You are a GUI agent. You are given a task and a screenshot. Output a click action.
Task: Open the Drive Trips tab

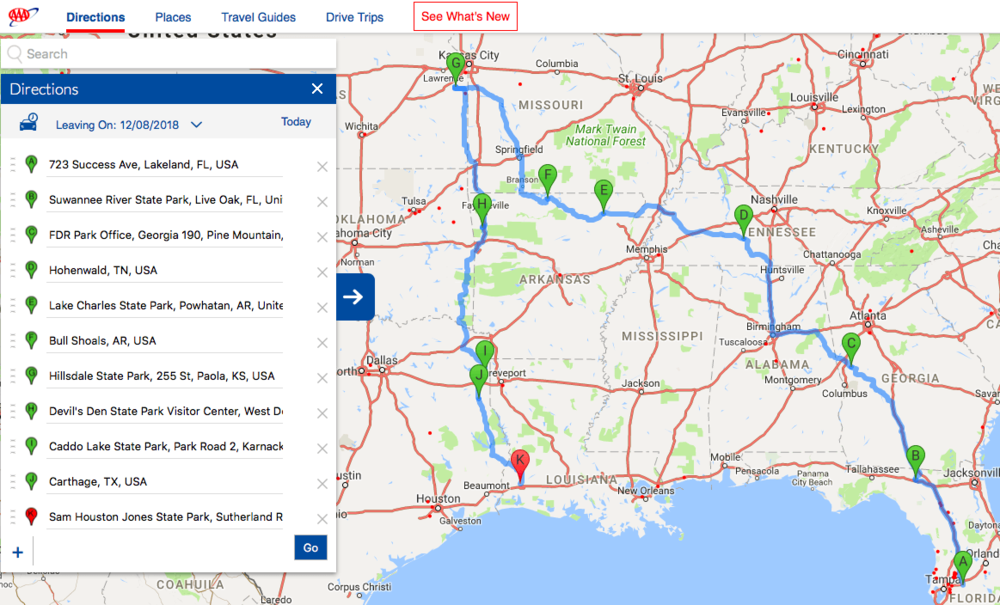click(354, 17)
